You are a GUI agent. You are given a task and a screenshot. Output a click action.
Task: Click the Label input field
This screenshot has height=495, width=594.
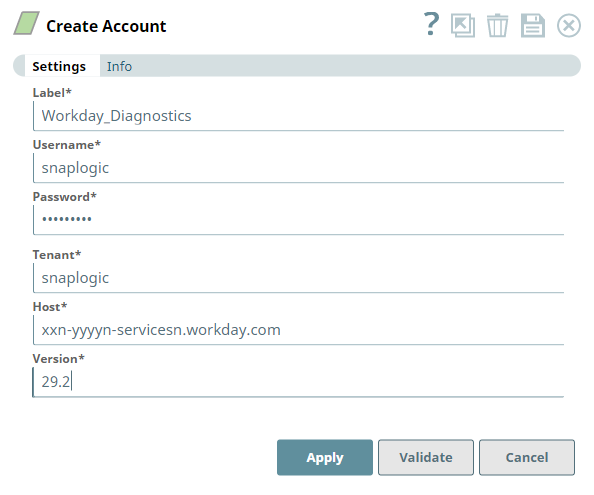[299, 116]
